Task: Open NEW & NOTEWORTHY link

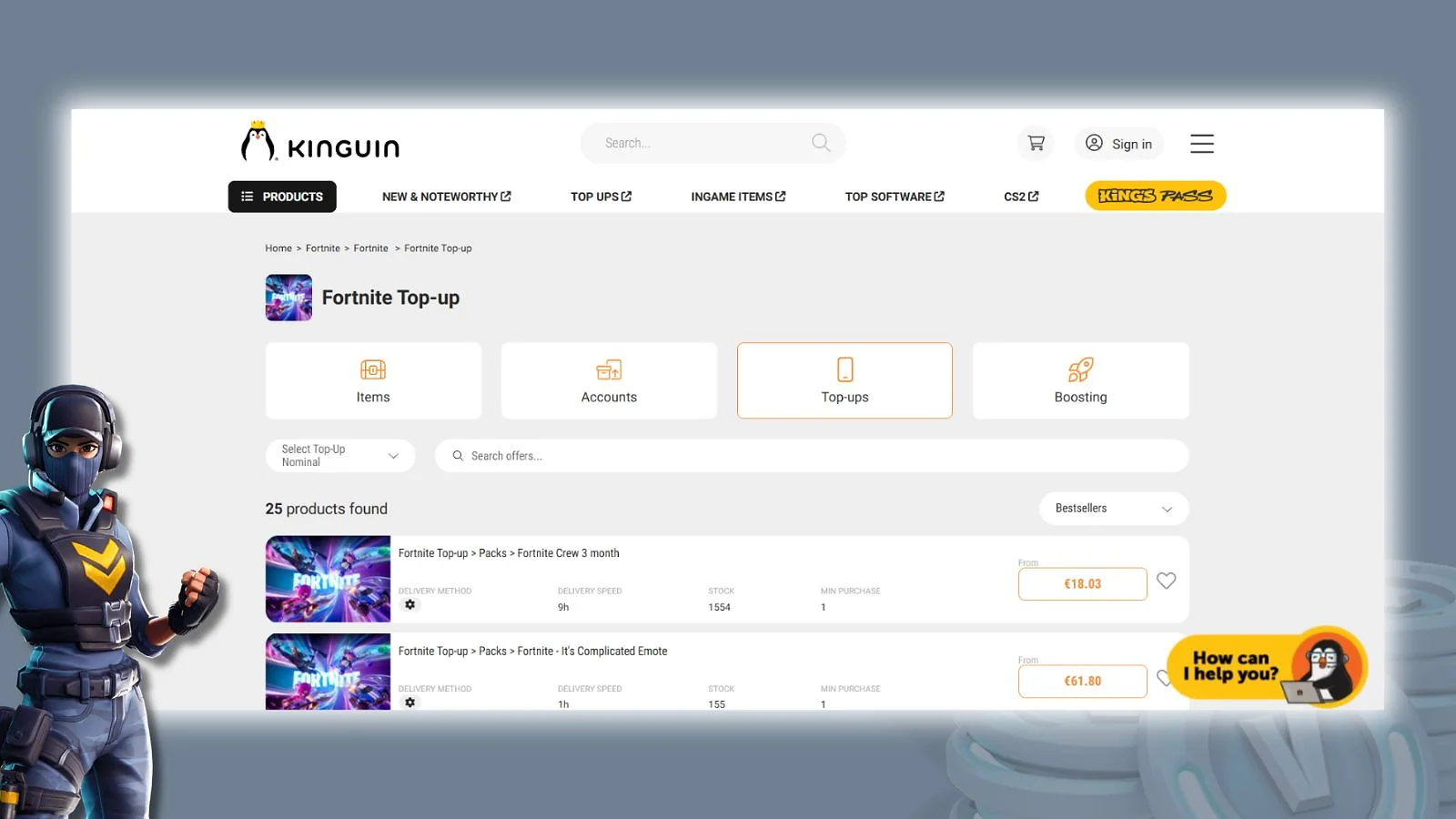Action: (447, 197)
